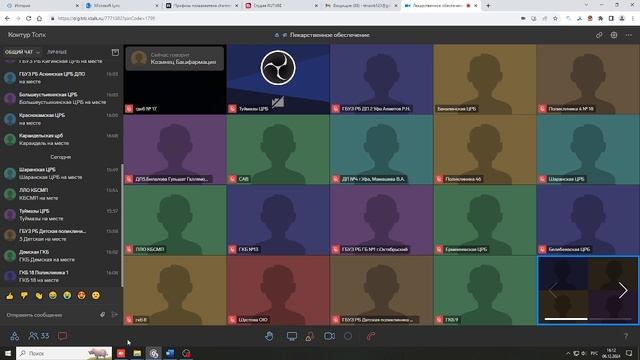The height and width of the screenshot is (360, 640).
Task: Open the help question mark icon
Action: tap(626, 336)
